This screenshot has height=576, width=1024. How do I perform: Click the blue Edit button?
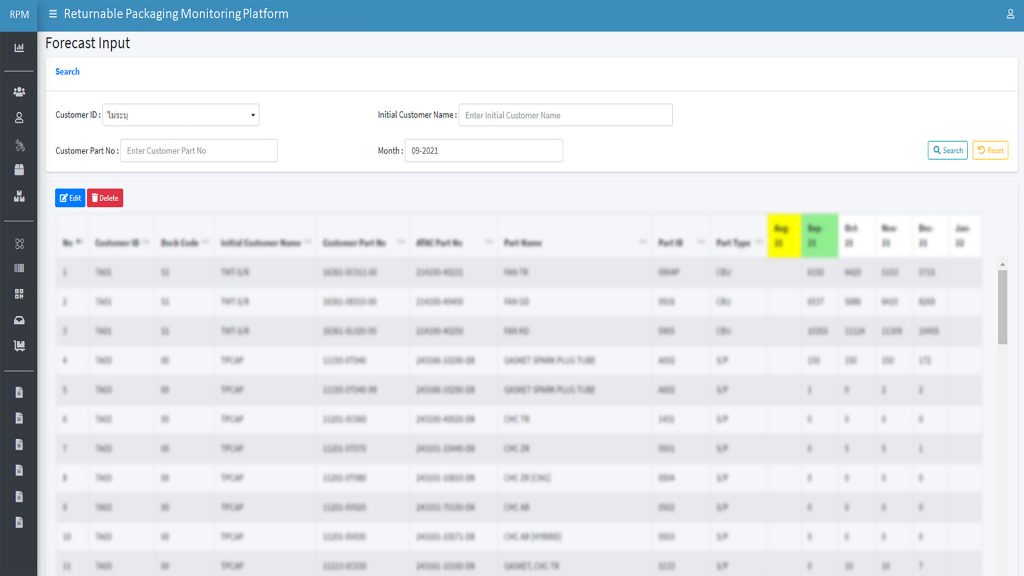(x=70, y=198)
